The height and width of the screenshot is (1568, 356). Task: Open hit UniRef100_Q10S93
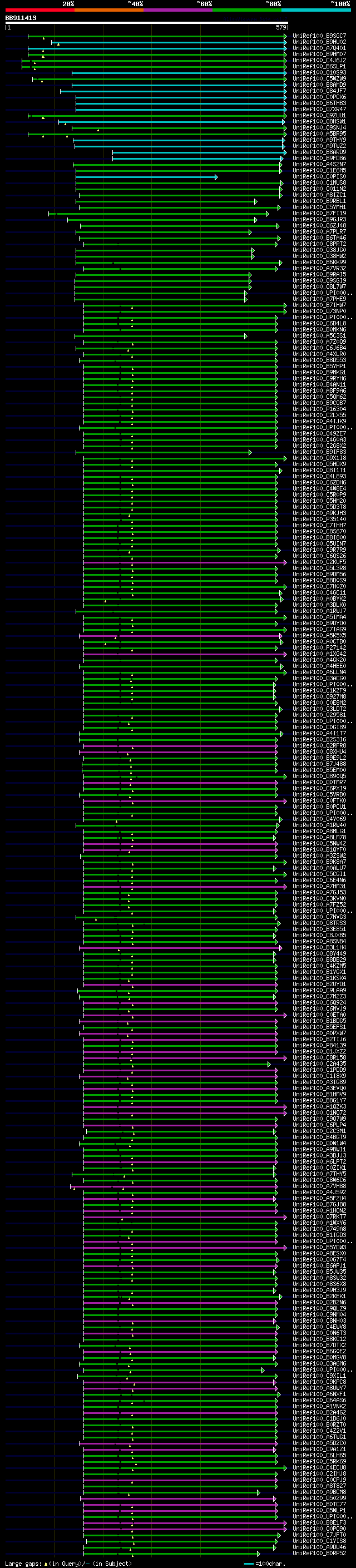click(x=319, y=72)
